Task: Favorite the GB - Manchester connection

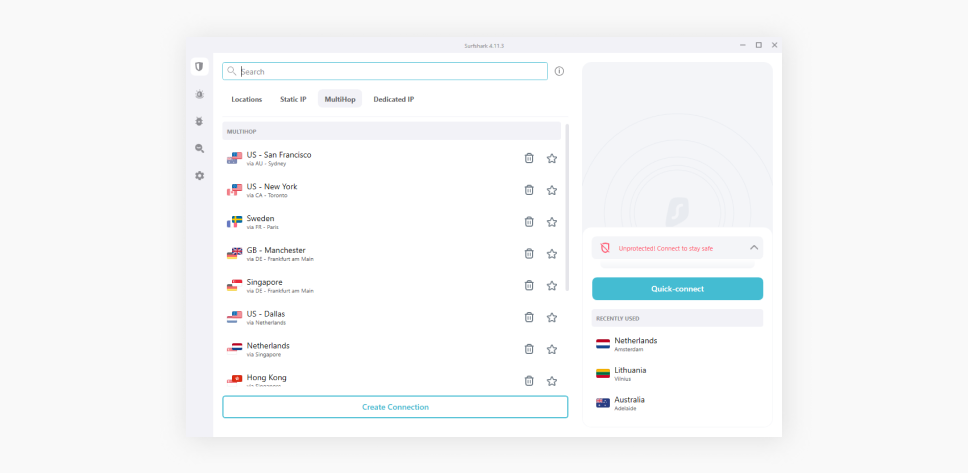Action: click(552, 254)
